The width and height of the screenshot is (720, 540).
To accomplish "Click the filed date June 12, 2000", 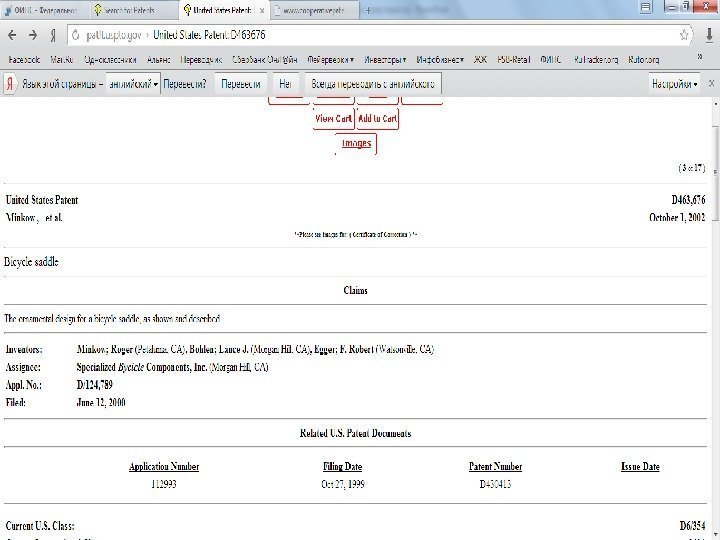I will tap(101, 402).
